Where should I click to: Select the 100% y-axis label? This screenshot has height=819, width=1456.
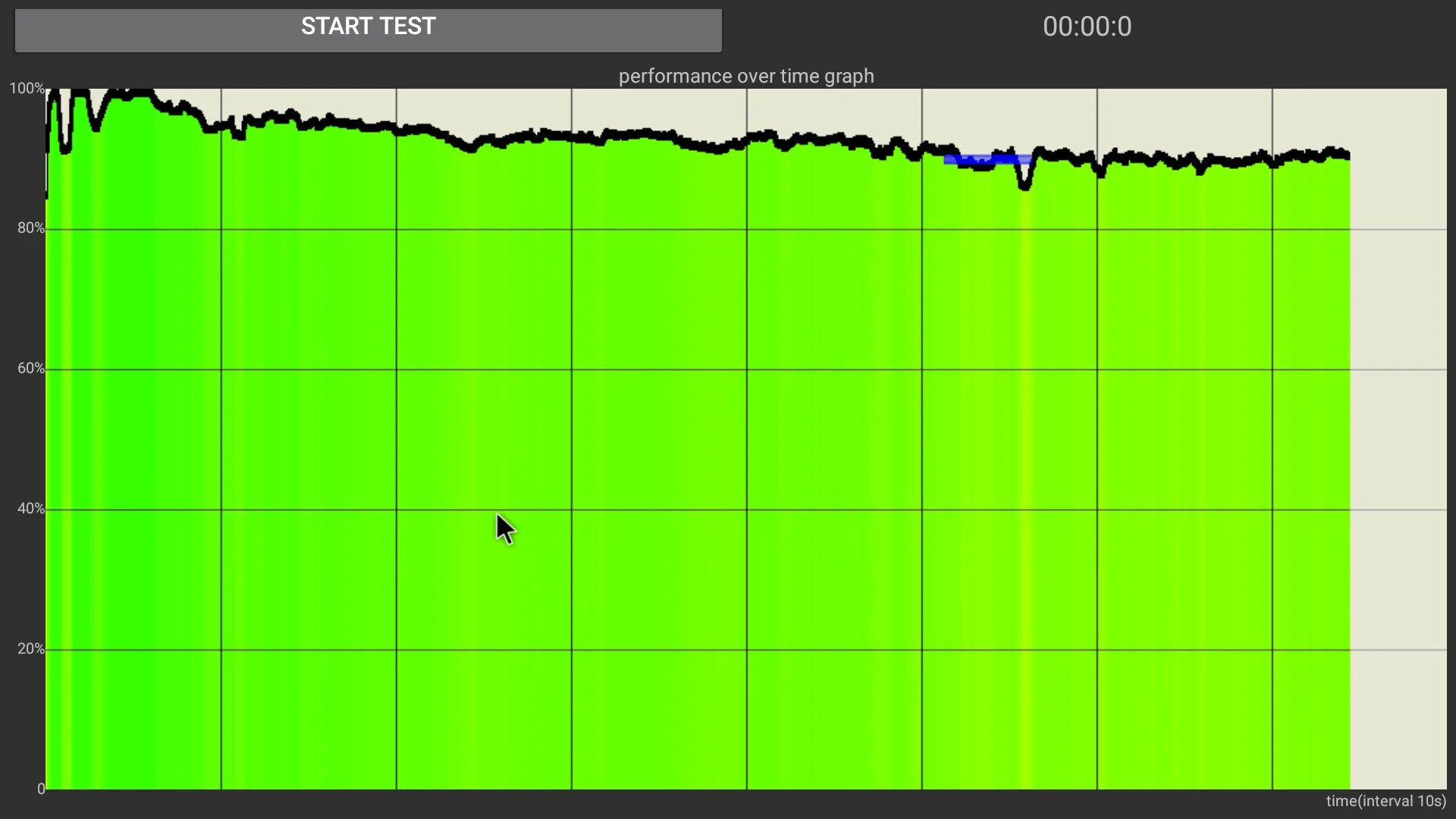(27, 89)
